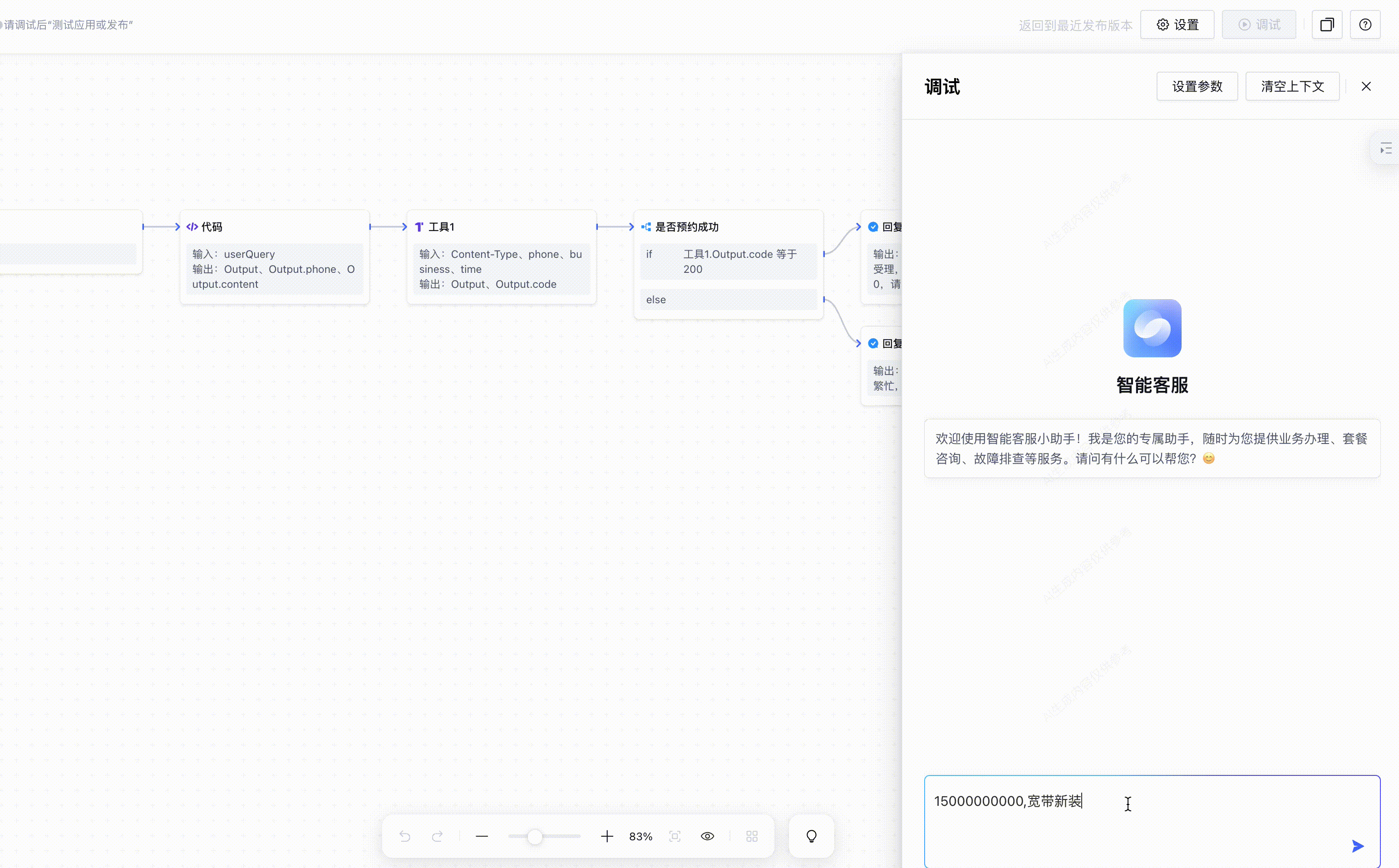Send message with blue arrow icon
Screen dimensions: 1399x868
1357,846
